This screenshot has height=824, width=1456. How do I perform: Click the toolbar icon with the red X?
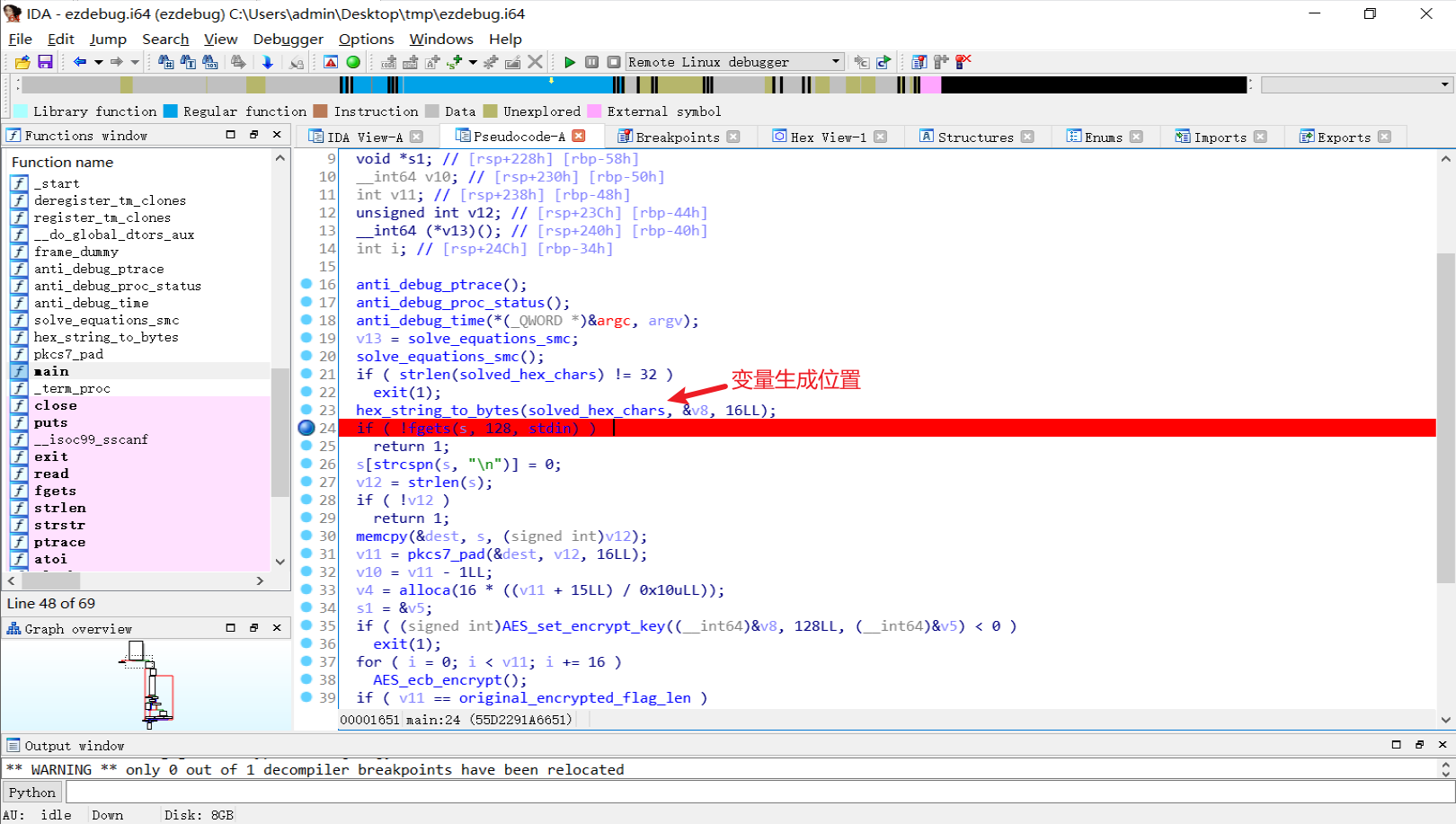(963, 62)
